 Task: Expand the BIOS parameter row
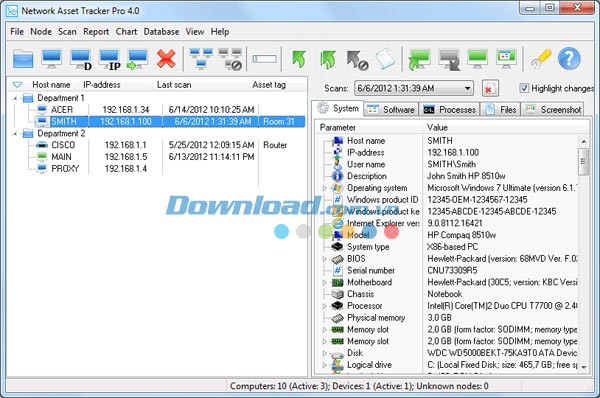(x=325, y=259)
